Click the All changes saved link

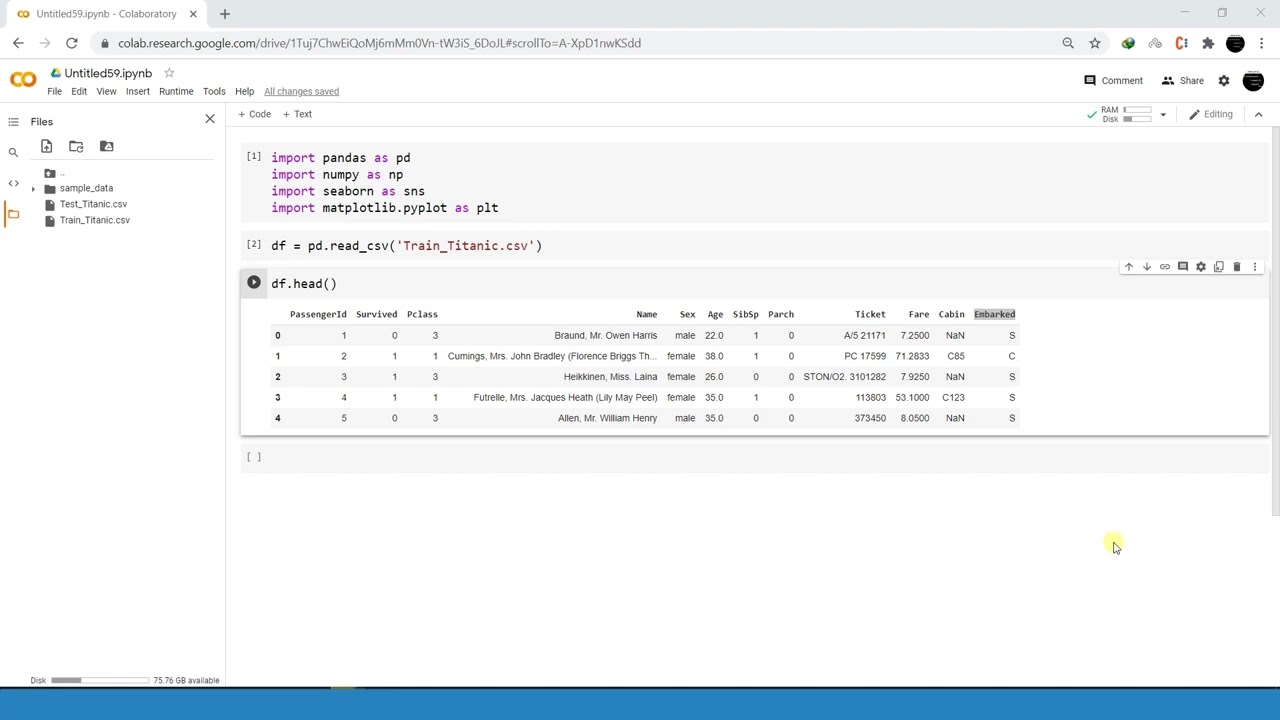point(301,91)
